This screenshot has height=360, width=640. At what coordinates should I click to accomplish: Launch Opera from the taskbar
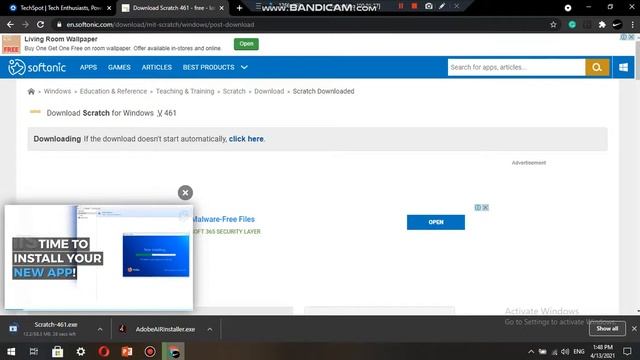tap(104, 351)
